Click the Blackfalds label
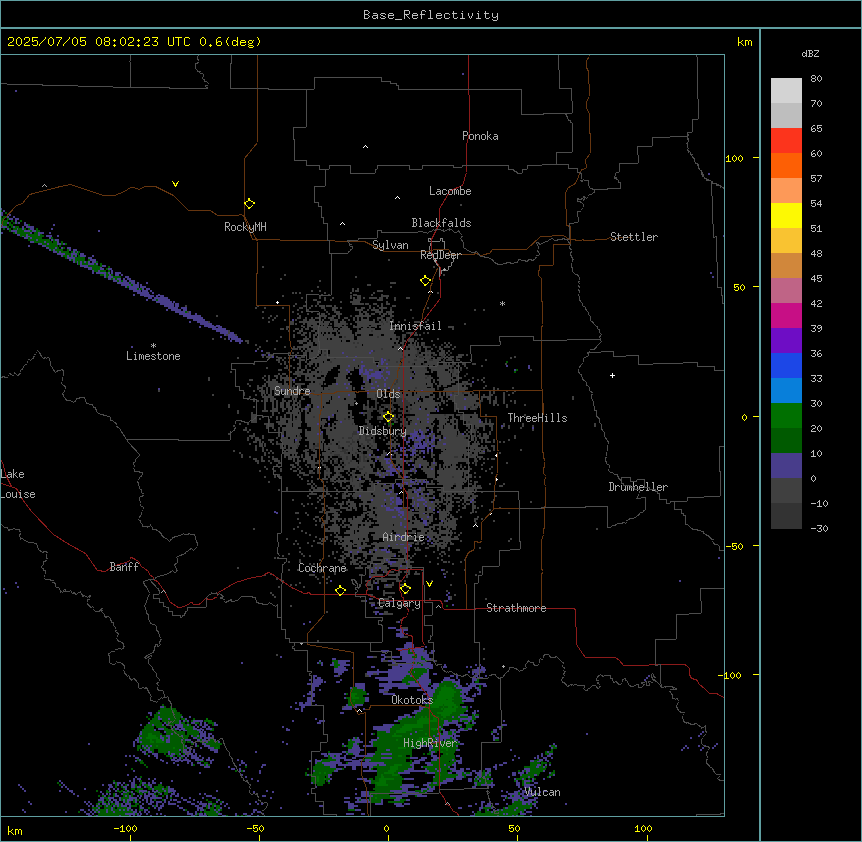 (441, 223)
